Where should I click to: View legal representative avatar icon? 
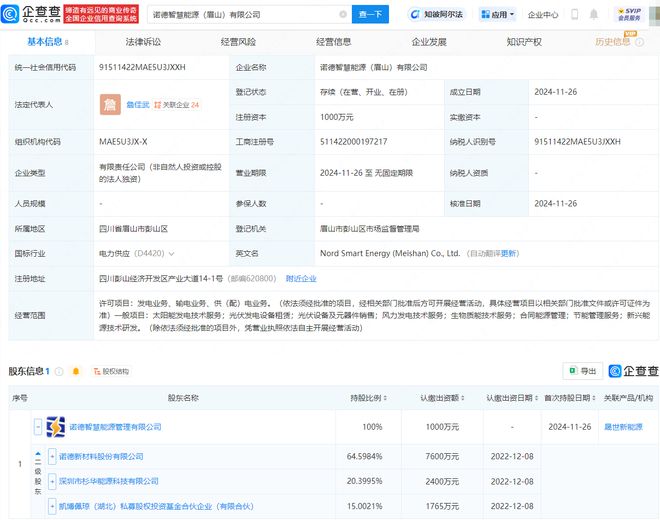click(x=110, y=104)
